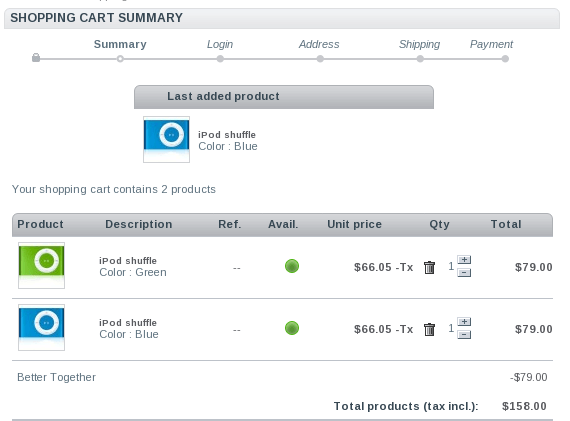Click the Summary step marker dot
This screenshot has height=421, width=570.
[x=120, y=59]
